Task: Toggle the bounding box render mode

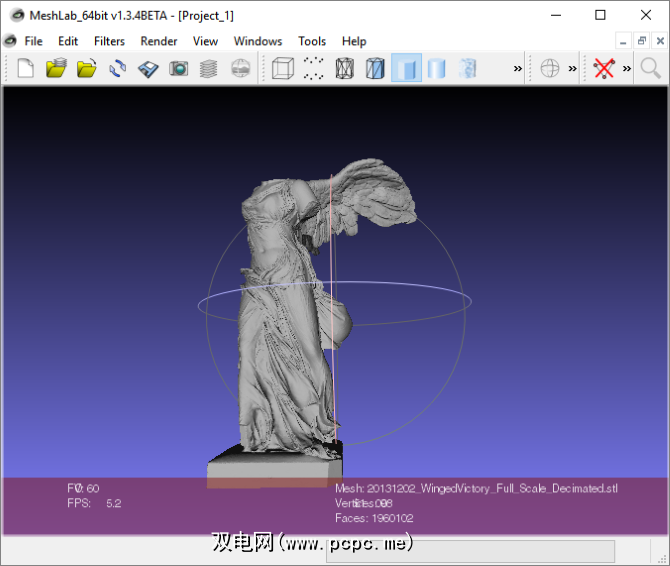Action: [283, 69]
